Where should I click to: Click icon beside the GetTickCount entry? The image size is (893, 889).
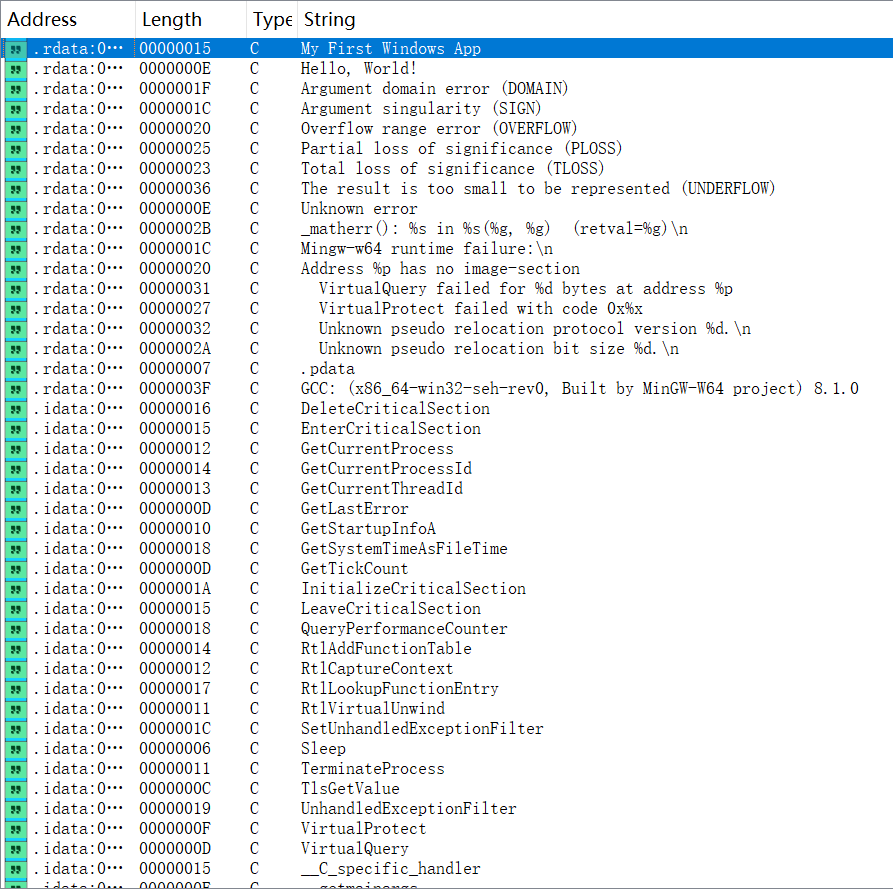tap(16, 569)
